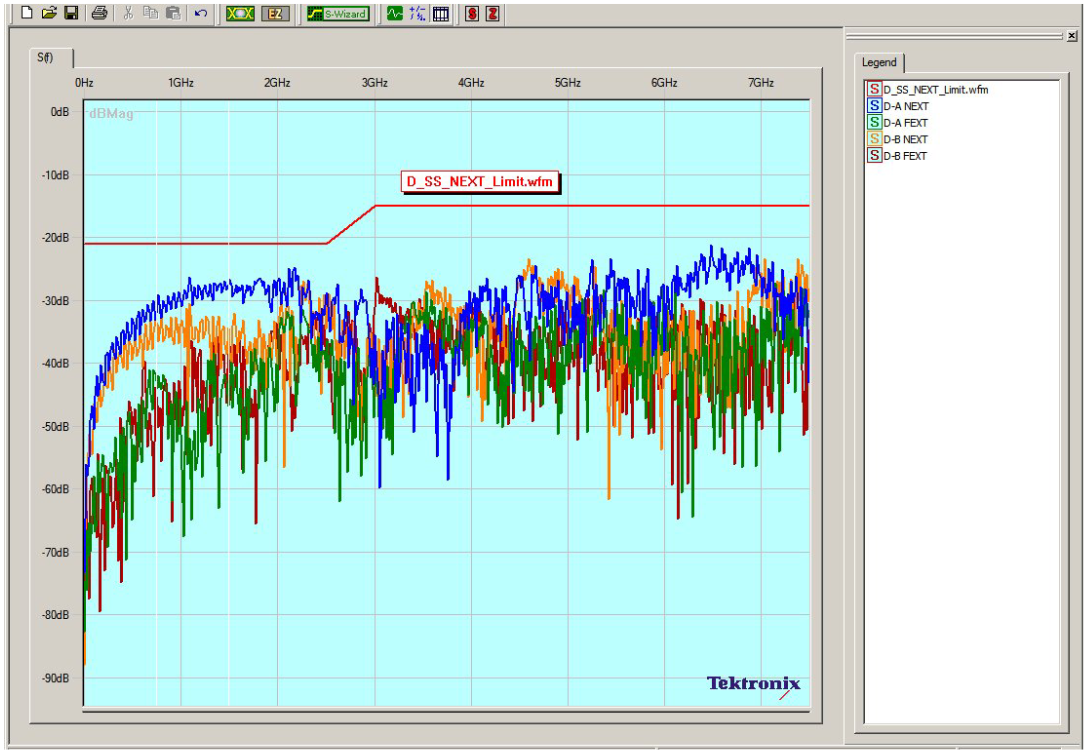Toggle D_SS_NEXT_Limit.wfm trace in legend

pos(875,89)
